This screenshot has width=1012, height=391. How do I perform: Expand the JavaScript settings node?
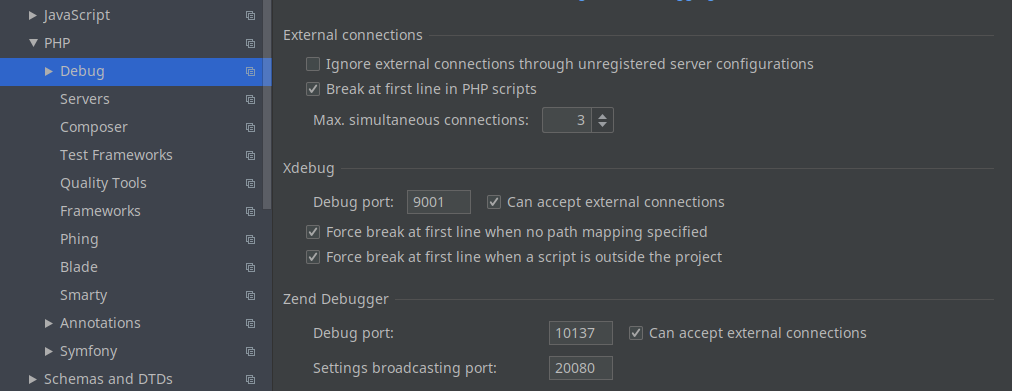click(33, 15)
